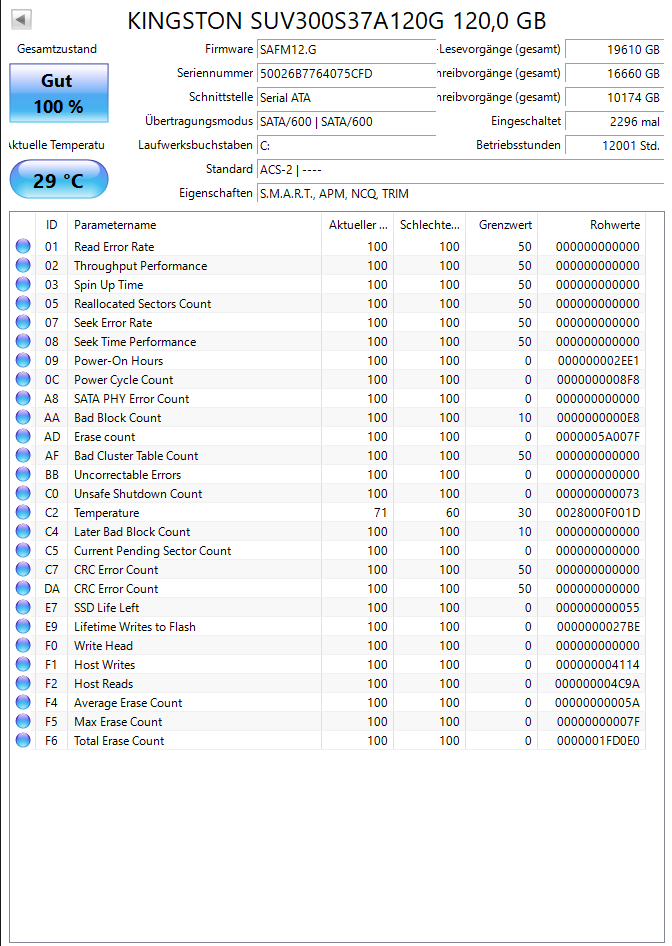Click the Gut 100 % health status button
This screenshot has height=946, width=672.
[59, 94]
